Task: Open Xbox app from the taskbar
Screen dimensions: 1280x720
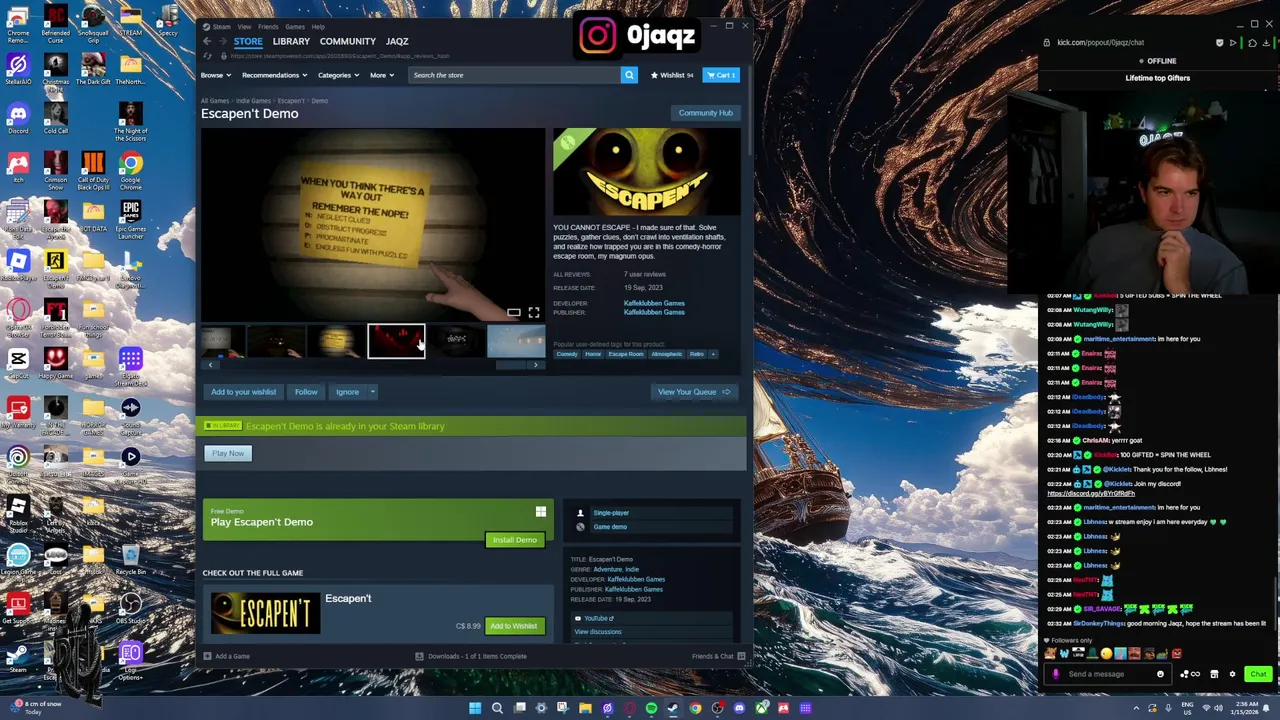Action: coord(761,708)
